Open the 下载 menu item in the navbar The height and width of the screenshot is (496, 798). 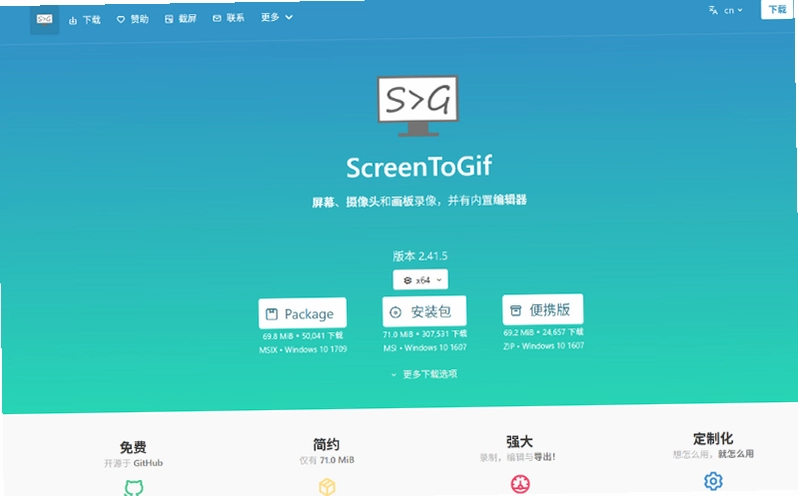85,20
